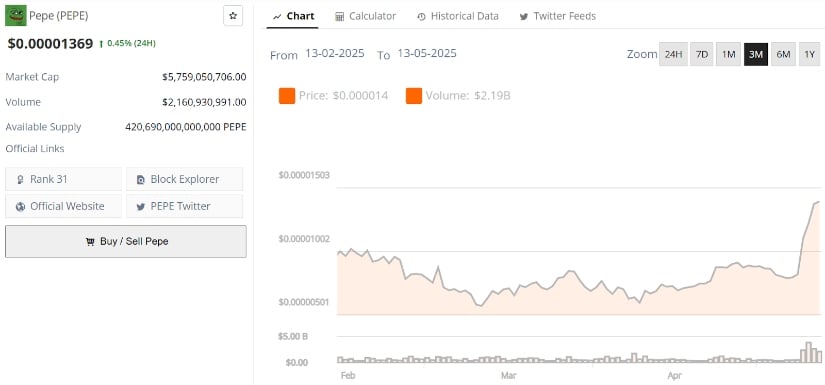Click the calculator icon
This screenshot has width=825, height=385.
pyautogui.click(x=340, y=17)
